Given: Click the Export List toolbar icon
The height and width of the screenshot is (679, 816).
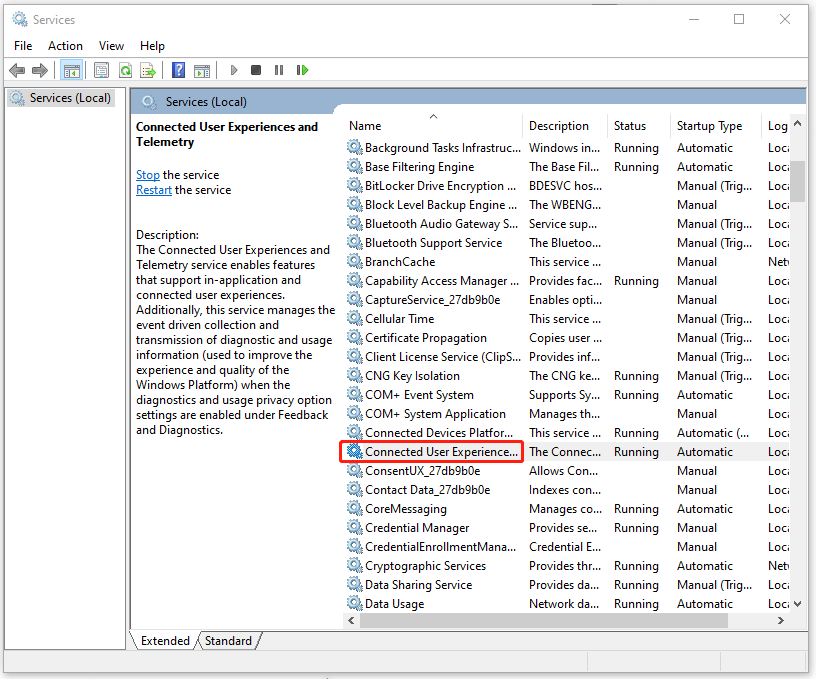Looking at the screenshot, I should coord(148,70).
